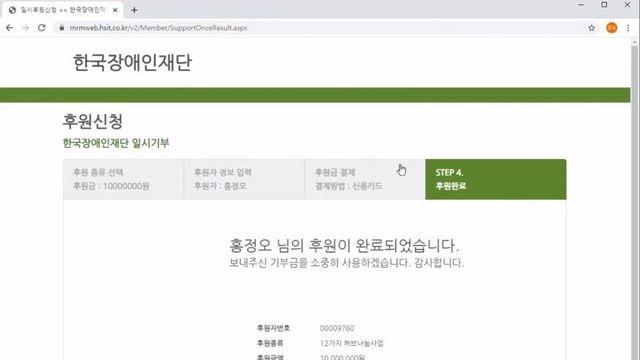Select the 후원자 정보 입력 step
Image resolution: width=640 pixels, height=360 pixels.
[244, 179]
